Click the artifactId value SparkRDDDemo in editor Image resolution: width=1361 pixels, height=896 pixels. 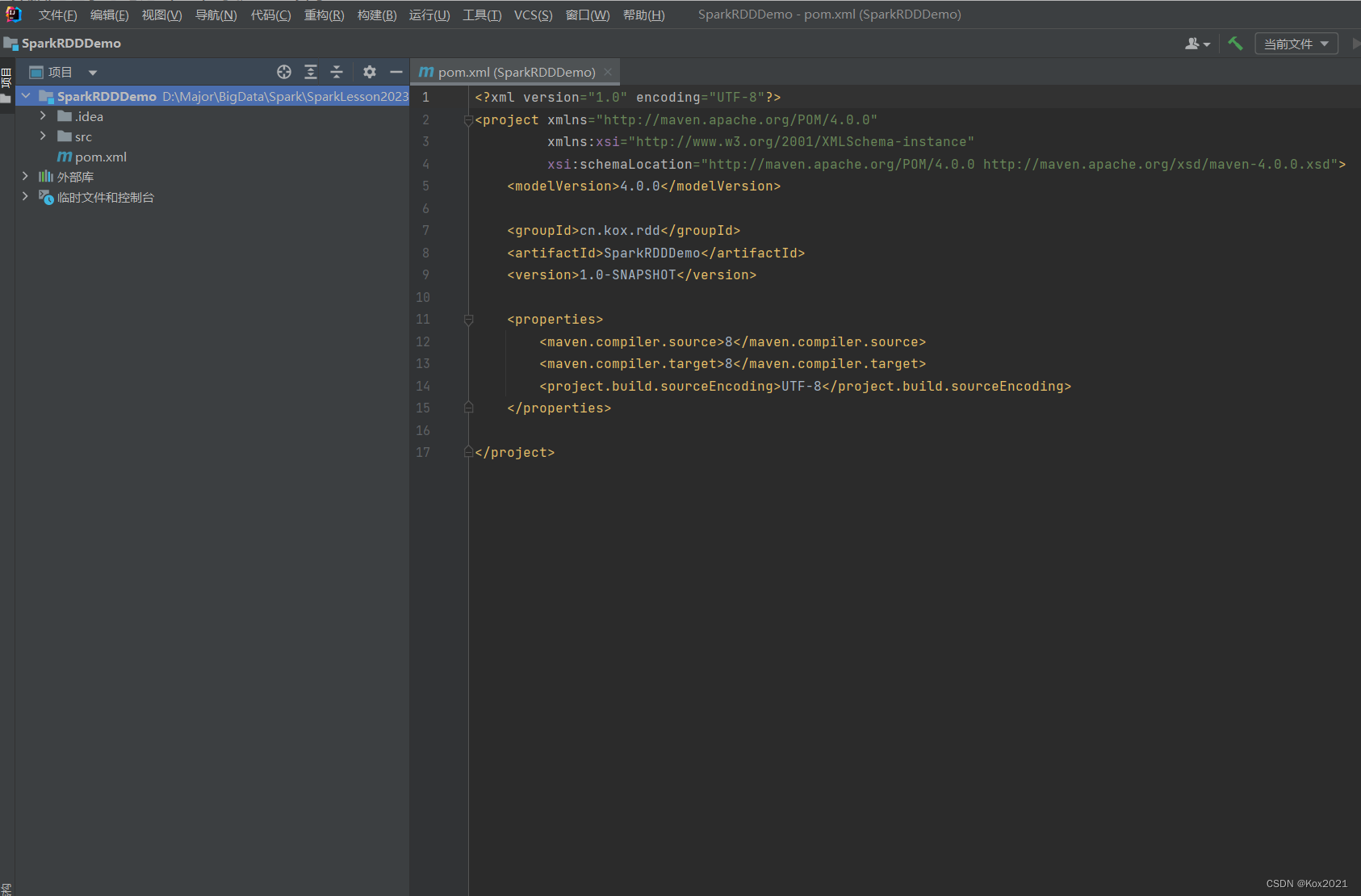652,253
